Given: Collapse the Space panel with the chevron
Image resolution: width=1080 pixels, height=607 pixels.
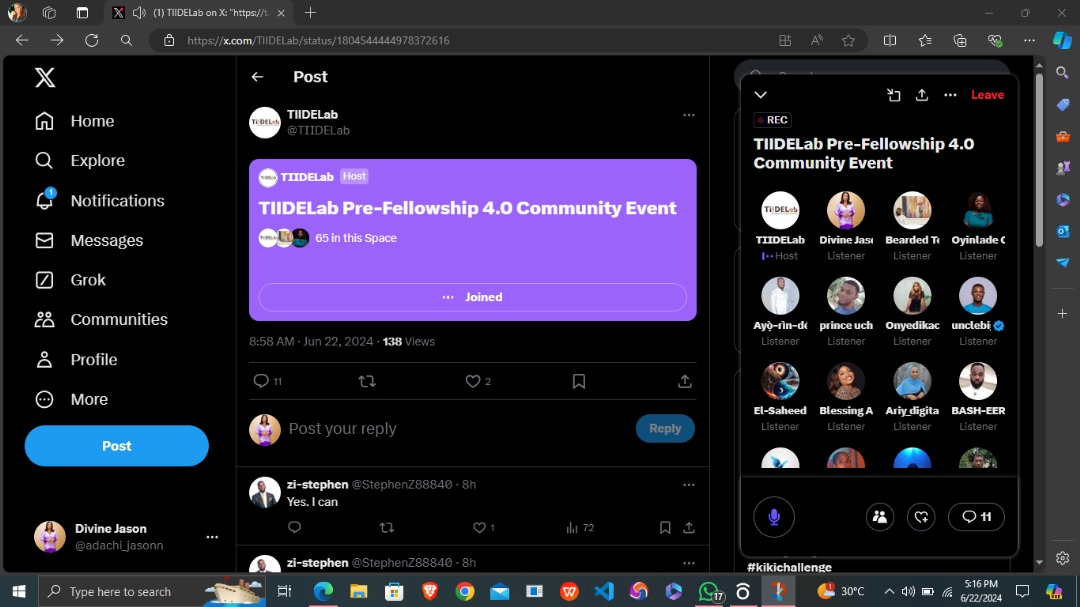Looking at the screenshot, I should (x=761, y=94).
